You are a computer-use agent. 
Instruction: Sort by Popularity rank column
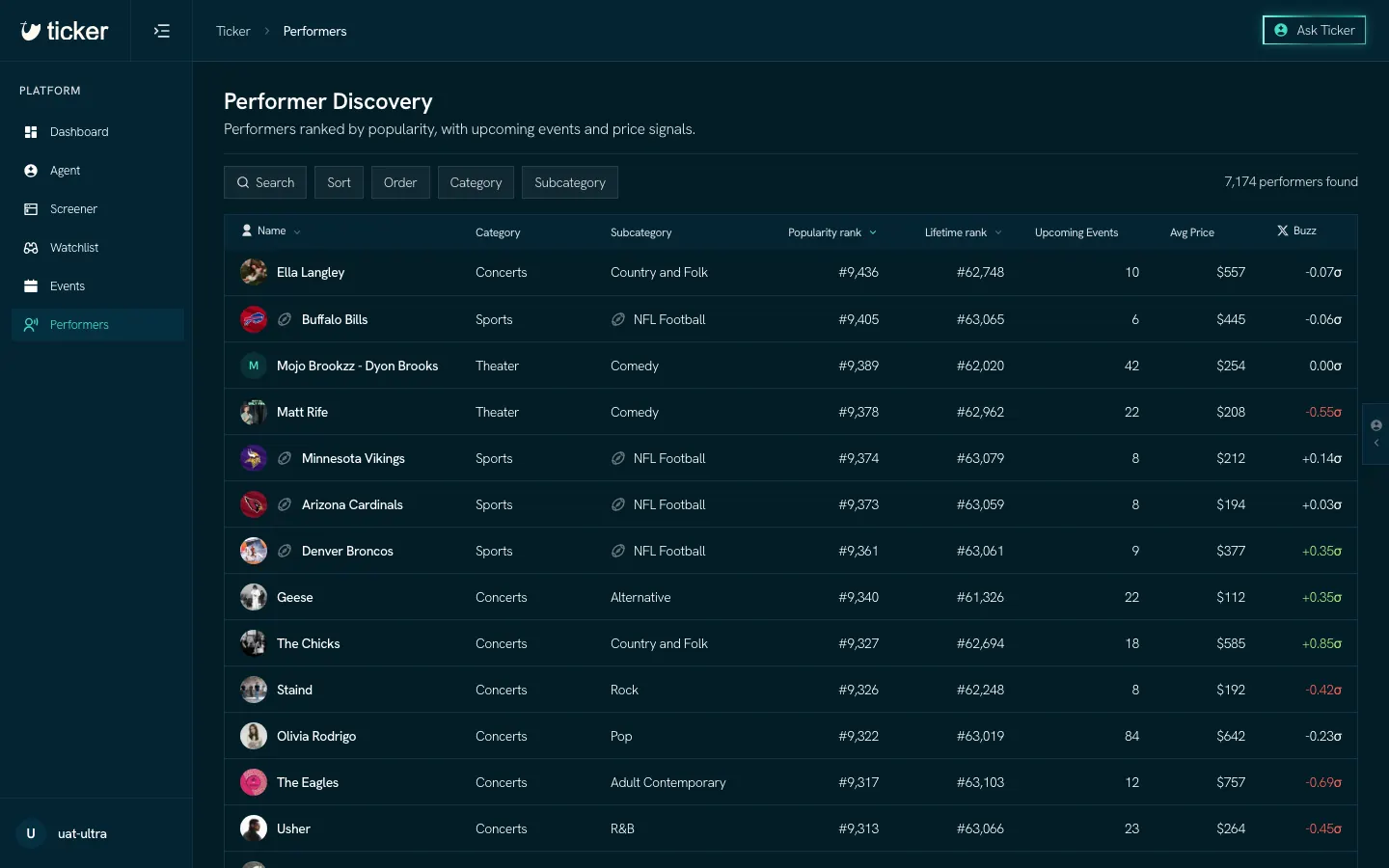tap(832, 232)
